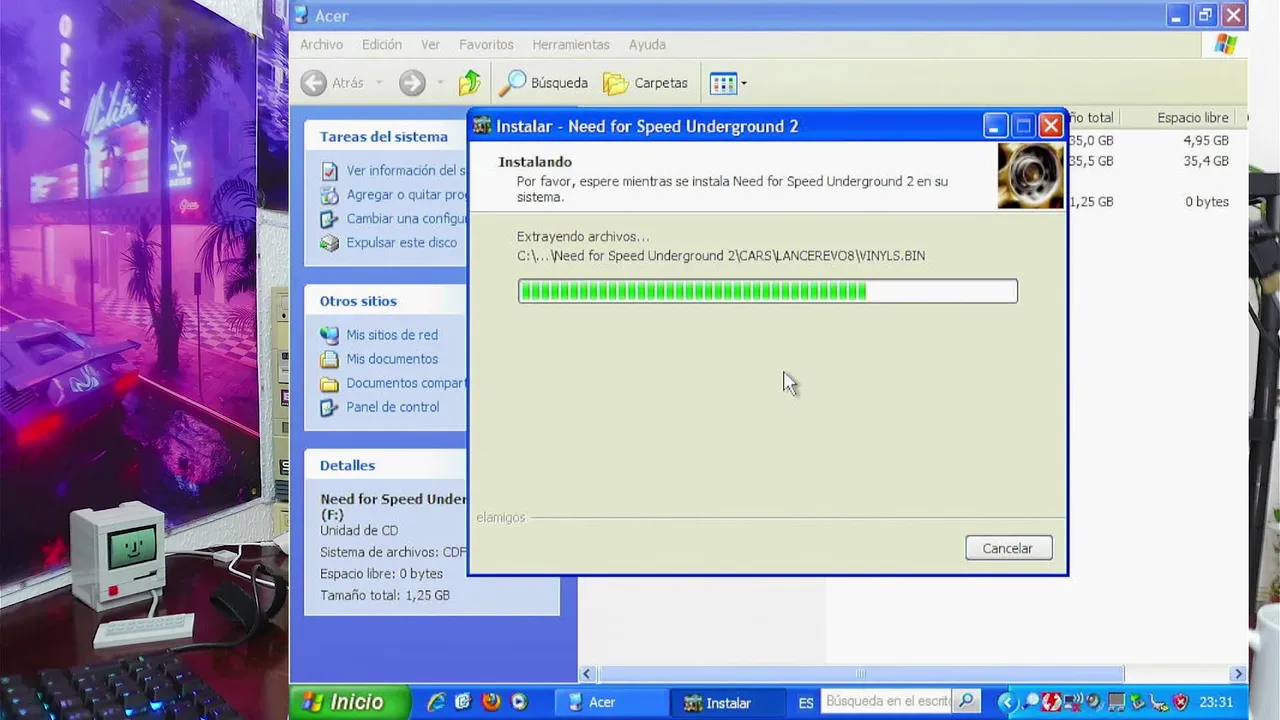This screenshot has width=1280, height=720.
Task: Click the system clock 23:31
Action: click(1216, 703)
